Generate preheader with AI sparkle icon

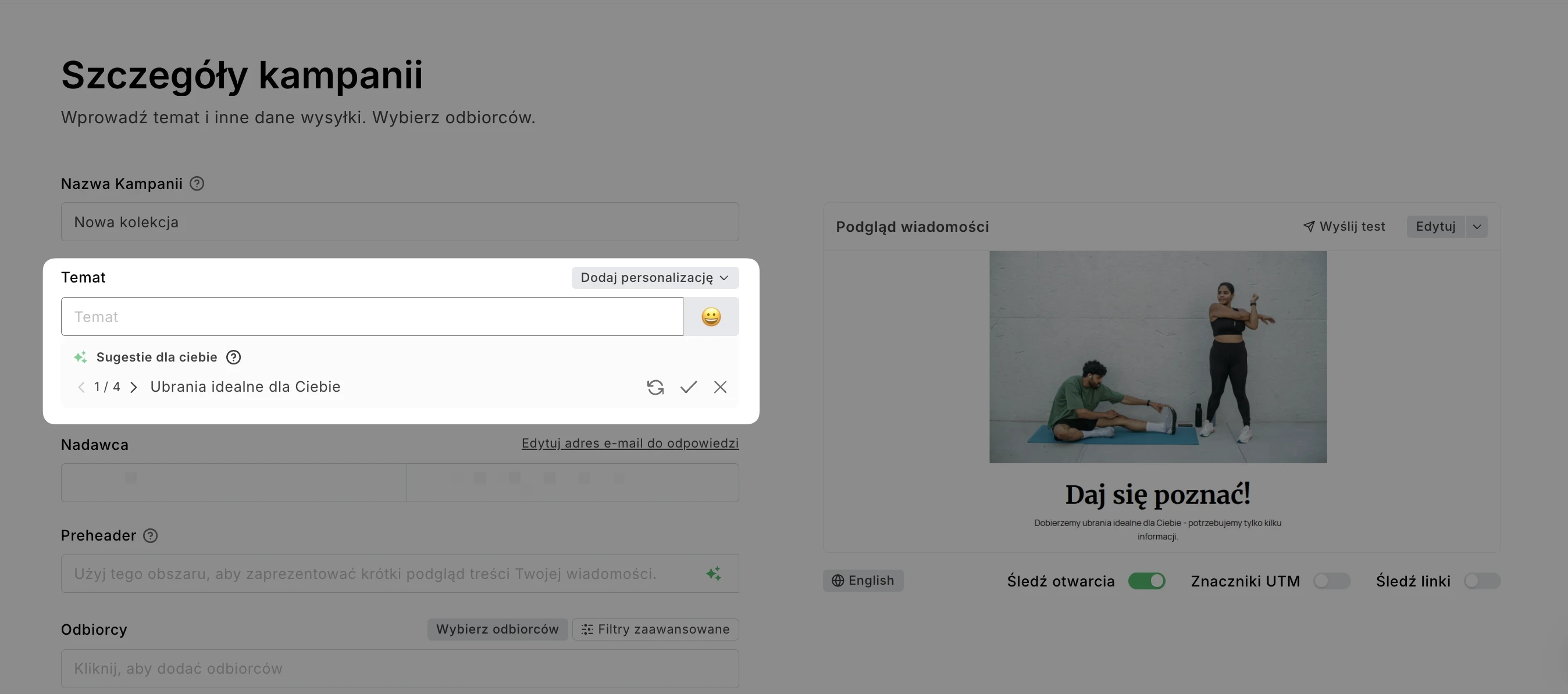click(714, 573)
